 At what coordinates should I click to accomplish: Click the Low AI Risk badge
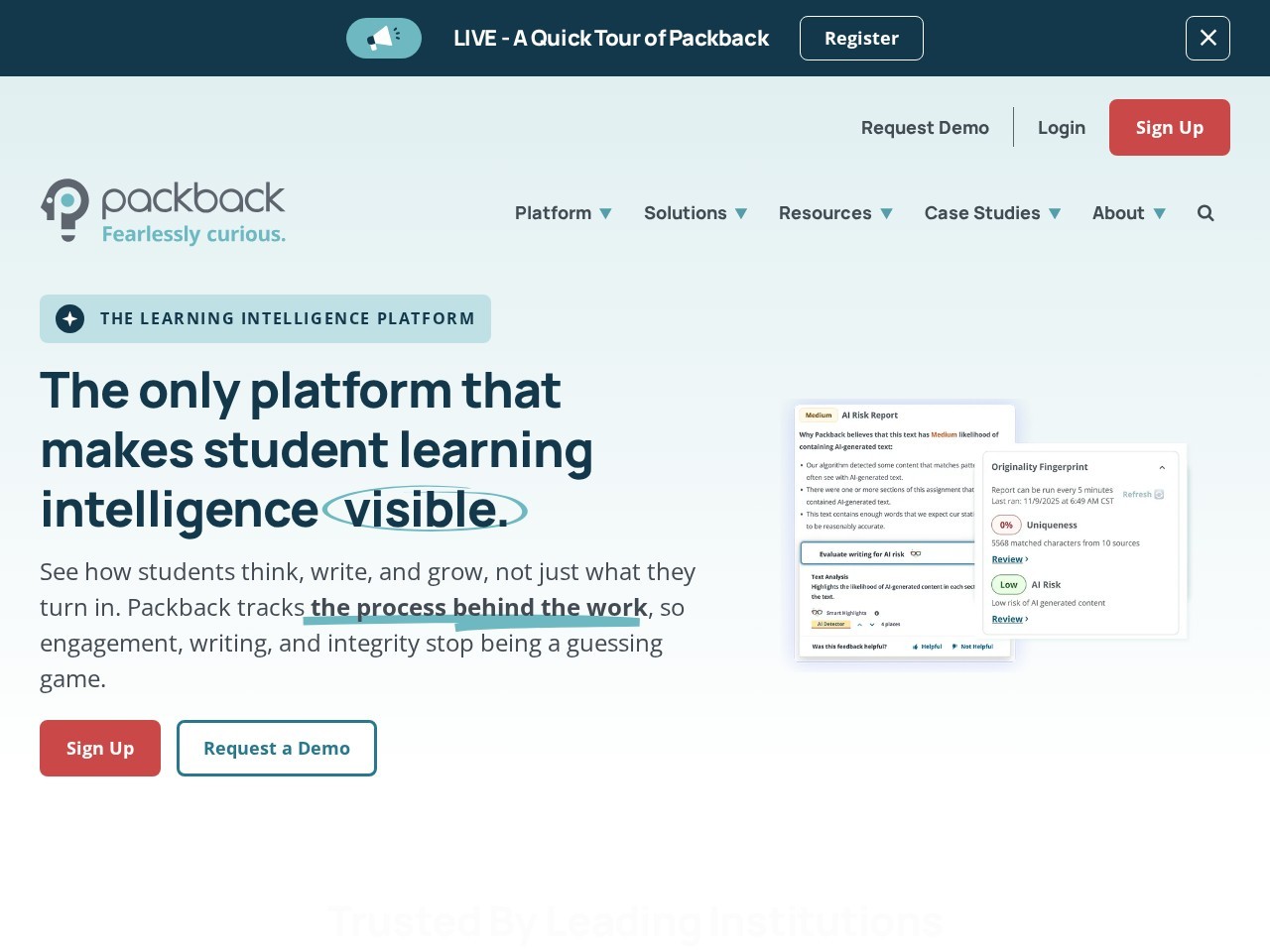1009,584
